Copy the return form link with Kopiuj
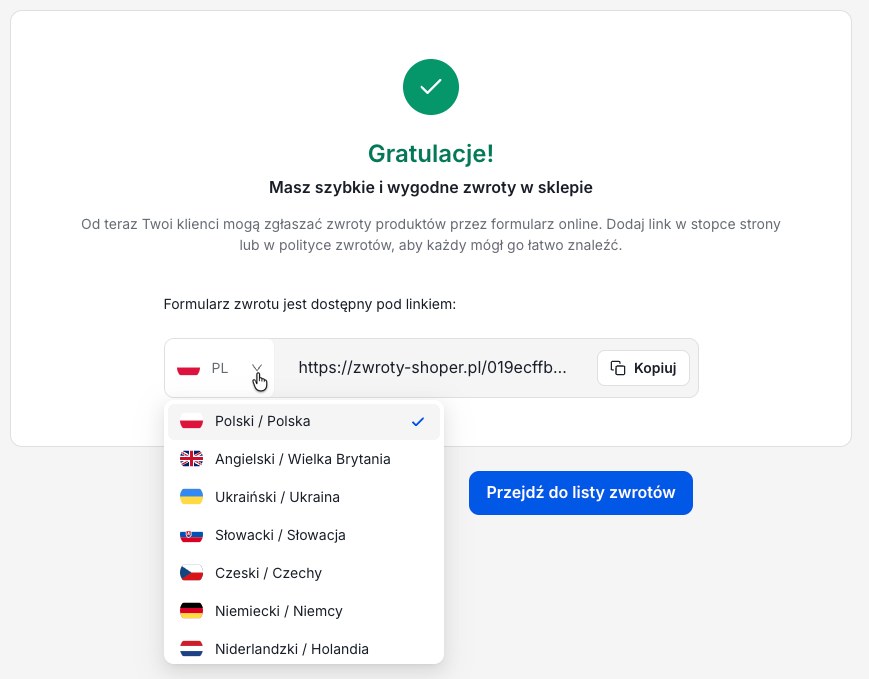Viewport: 869px width, 679px height. click(643, 368)
